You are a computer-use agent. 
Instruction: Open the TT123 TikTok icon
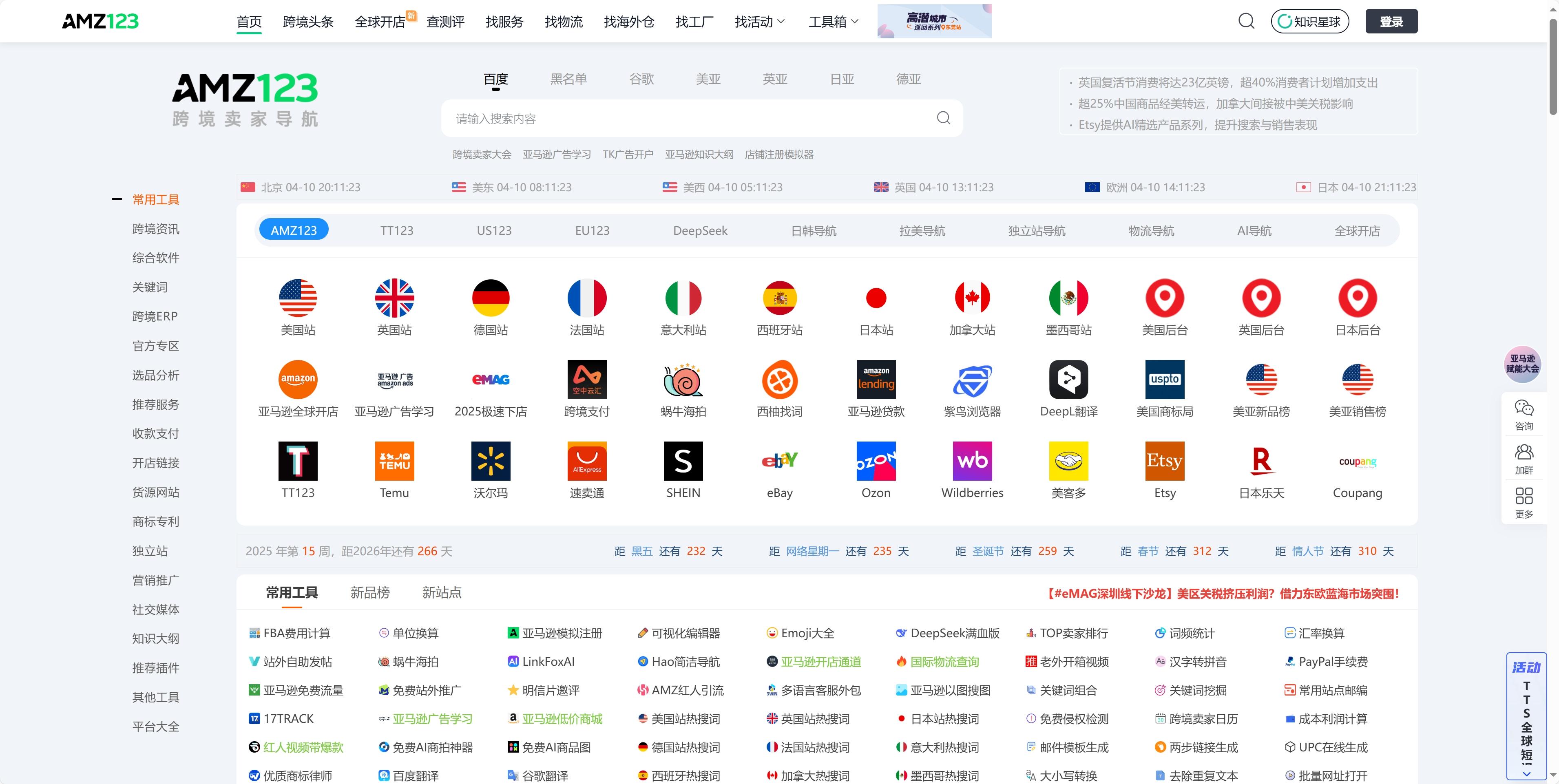(298, 461)
